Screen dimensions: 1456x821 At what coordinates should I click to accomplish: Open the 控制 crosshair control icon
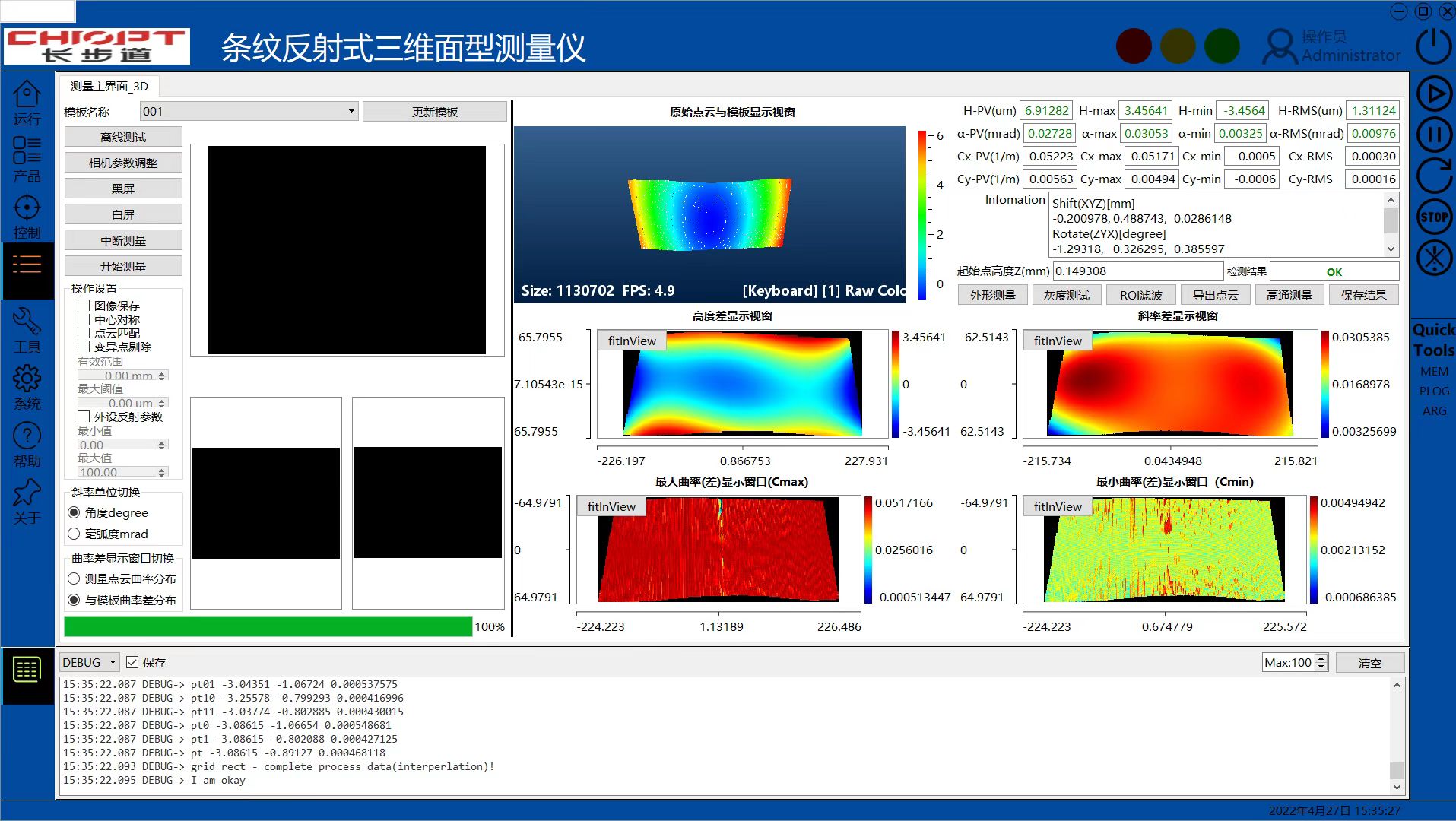coord(27,208)
